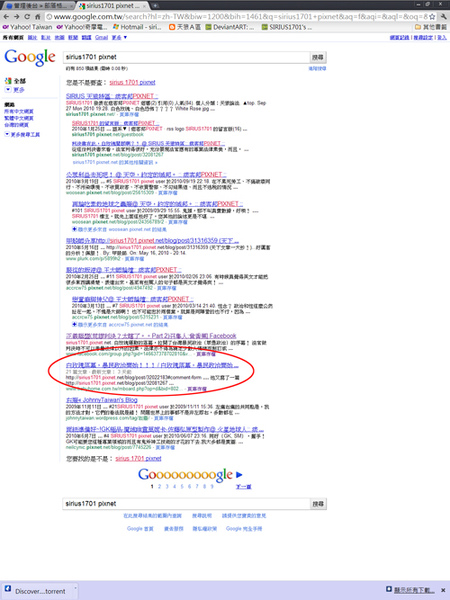Open 登入 sign-in link at top right
450x600 pixels.
coord(442,38)
